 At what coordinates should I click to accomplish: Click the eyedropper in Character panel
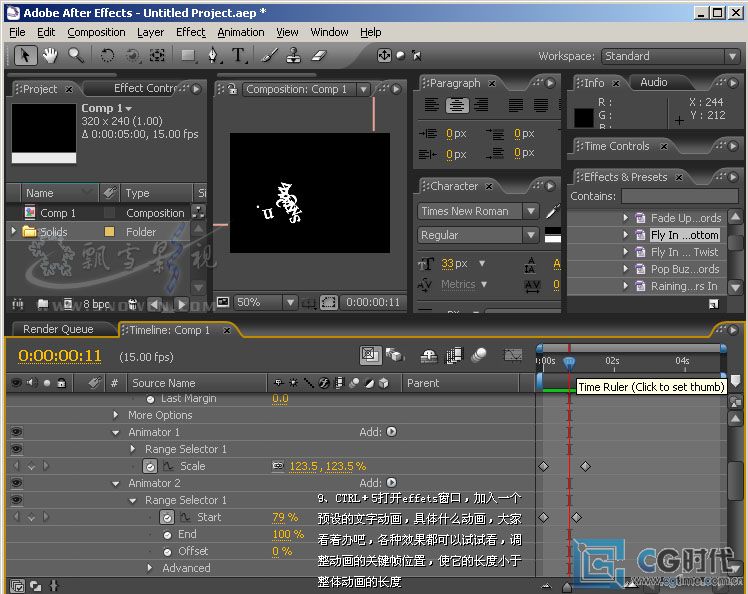552,211
